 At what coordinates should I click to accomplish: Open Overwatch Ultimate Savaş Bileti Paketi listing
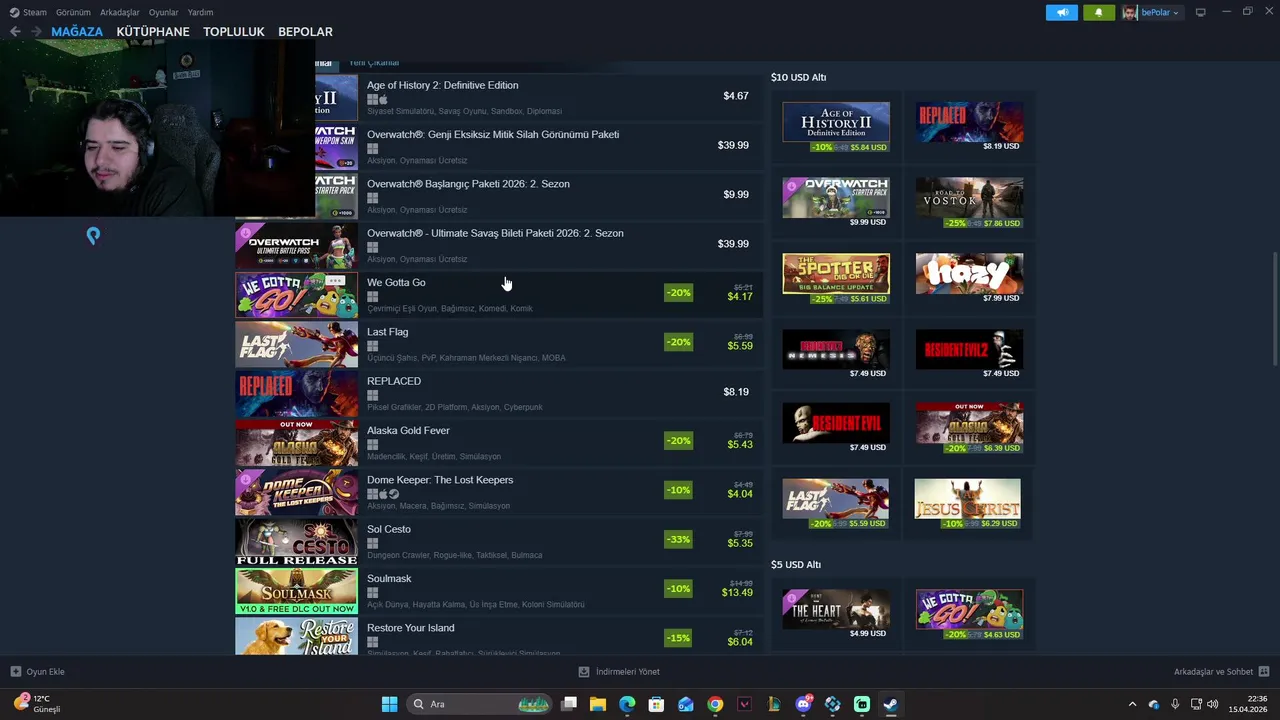498,245
